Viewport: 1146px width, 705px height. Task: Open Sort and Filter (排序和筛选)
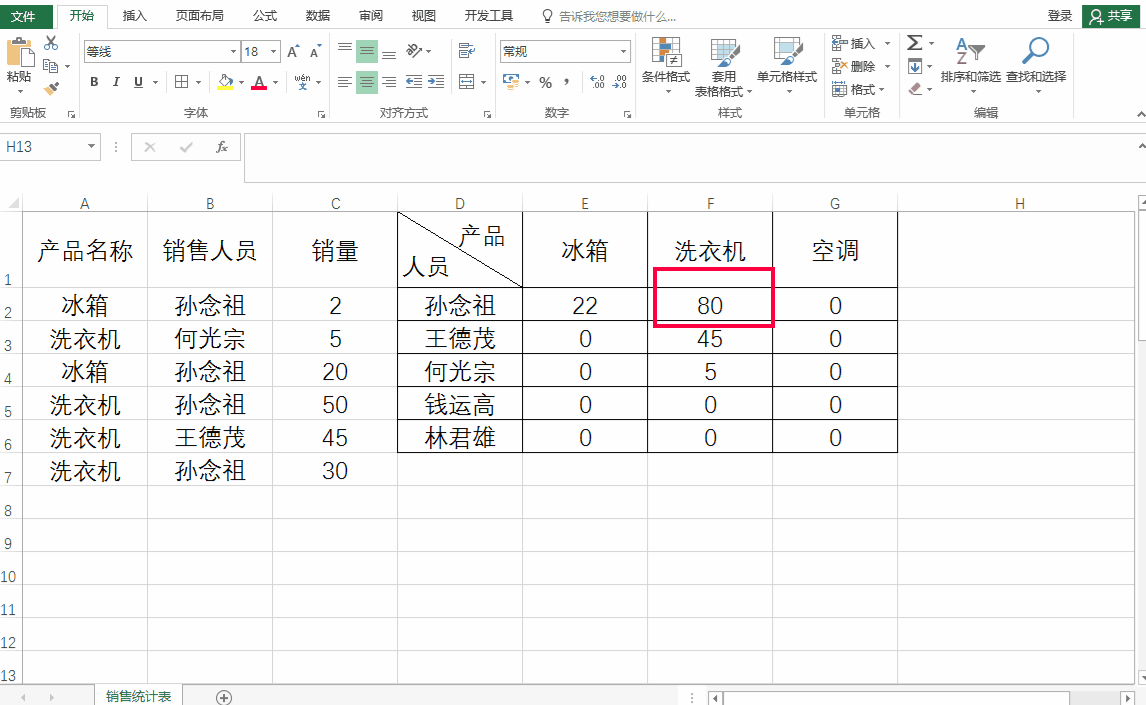(971, 65)
